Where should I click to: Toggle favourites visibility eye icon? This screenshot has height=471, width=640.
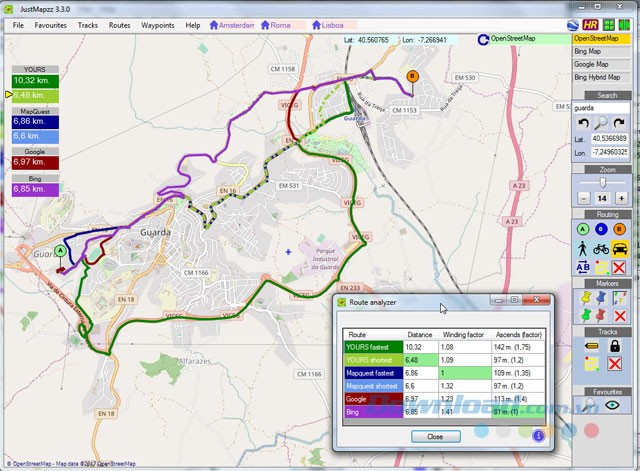coord(610,406)
